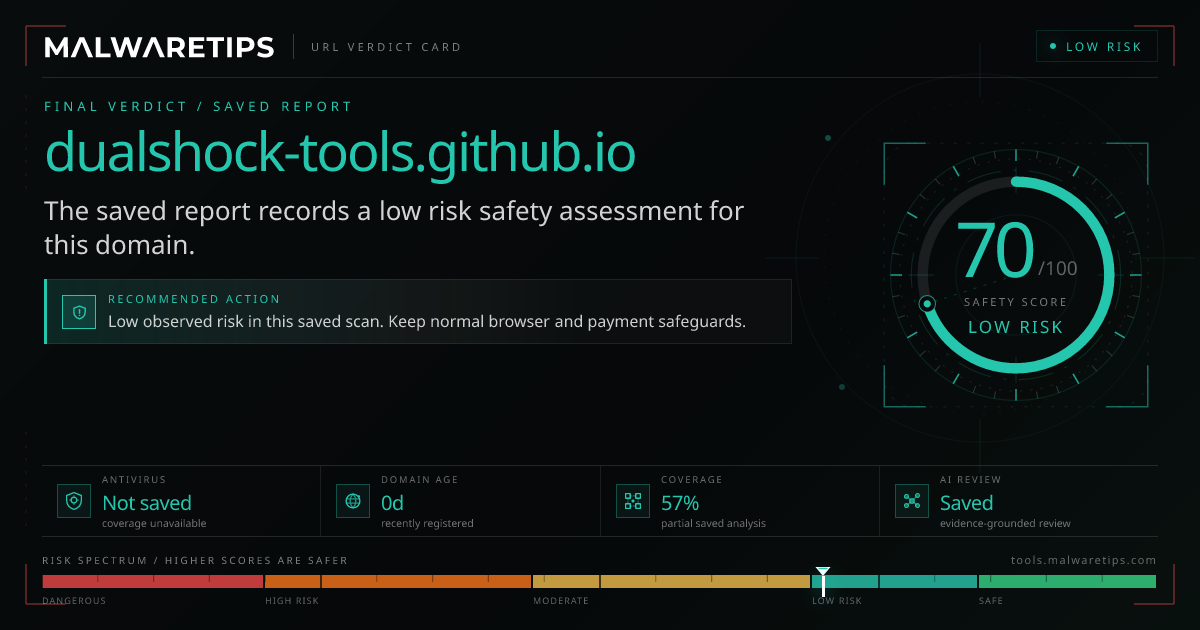Click the 'AI REVIEW' stat heading

[x=970, y=480]
